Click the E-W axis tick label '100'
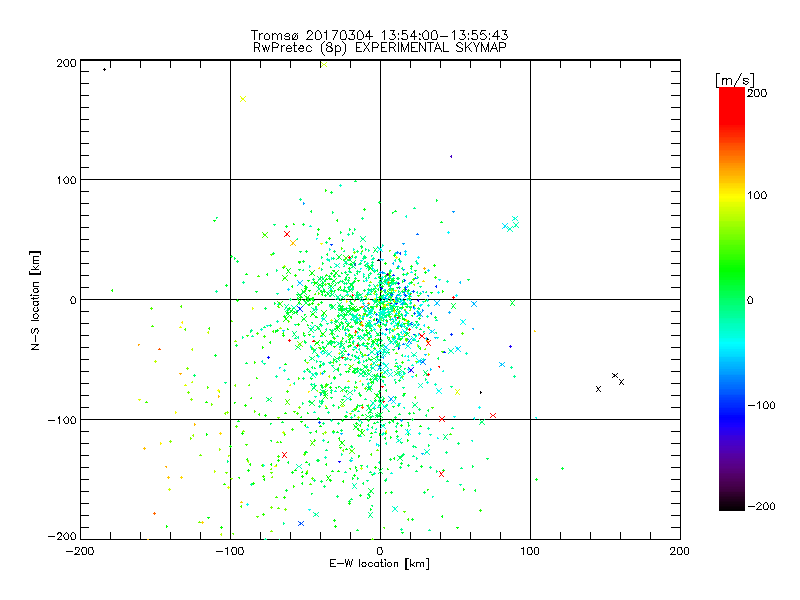Screen dimensions: 800x600 530,551
